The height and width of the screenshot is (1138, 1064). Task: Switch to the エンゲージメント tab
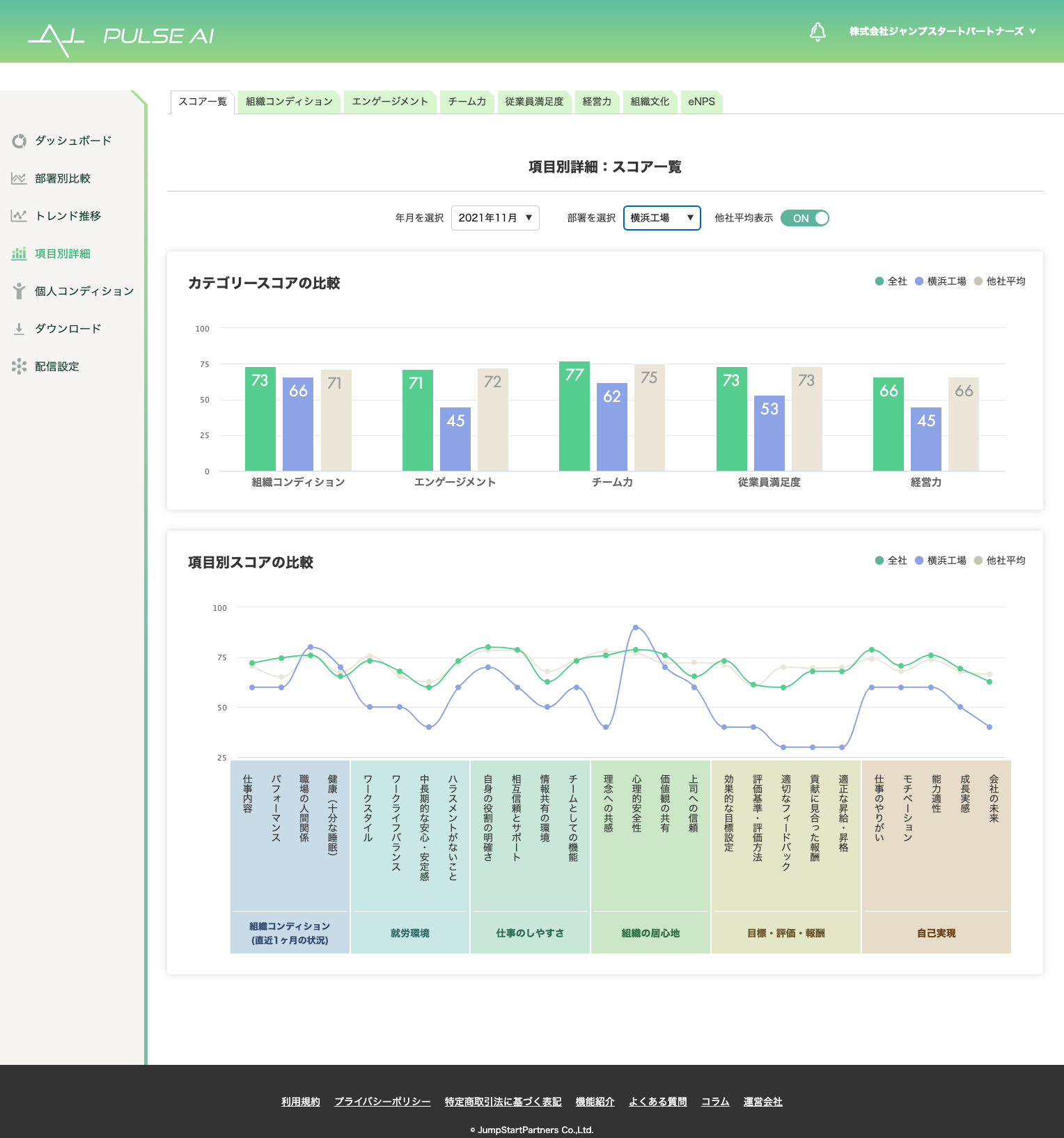(x=390, y=102)
